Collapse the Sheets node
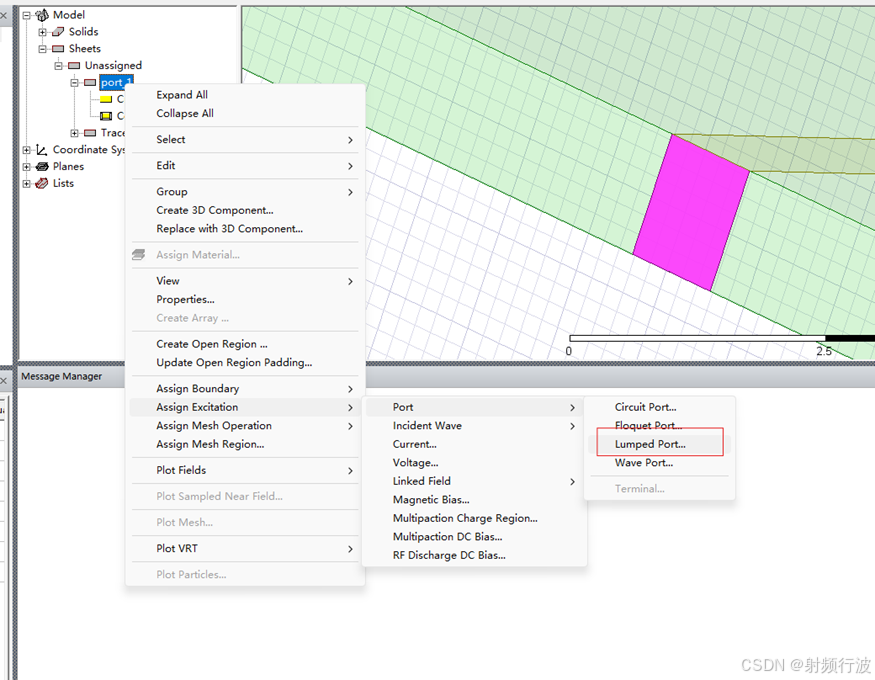The height and width of the screenshot is (680, 875). click(x=42, y=49)
